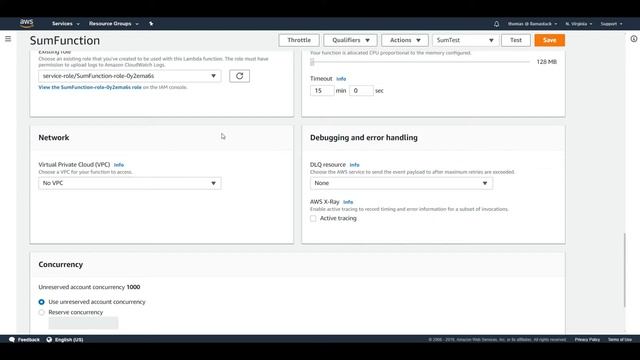The image size is (640, 360).
Task: Open the SumTest test event dropdown
Action: (x=465, y=40)
